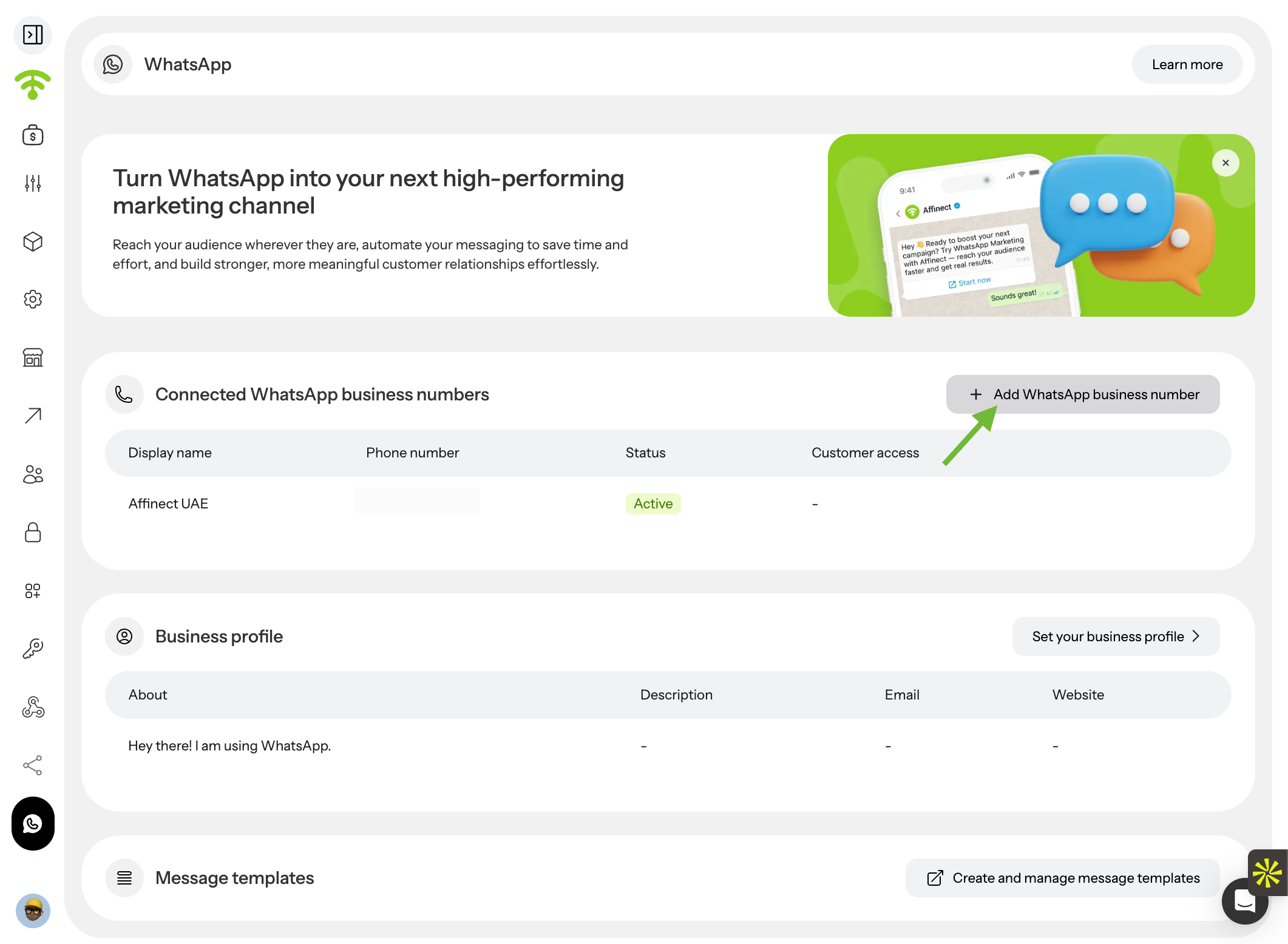1288x944 pixels.
Task: Click Learn more button
Action: (1187, 64)
